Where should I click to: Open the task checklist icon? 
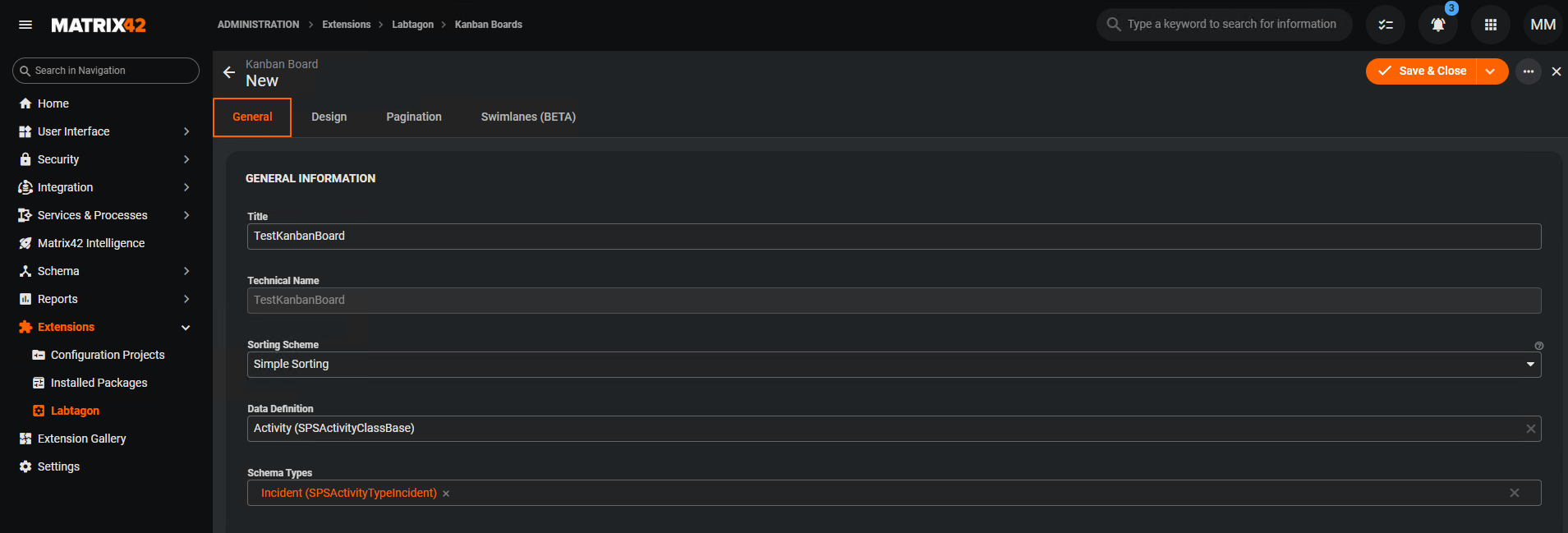(x=1386, y=25)
